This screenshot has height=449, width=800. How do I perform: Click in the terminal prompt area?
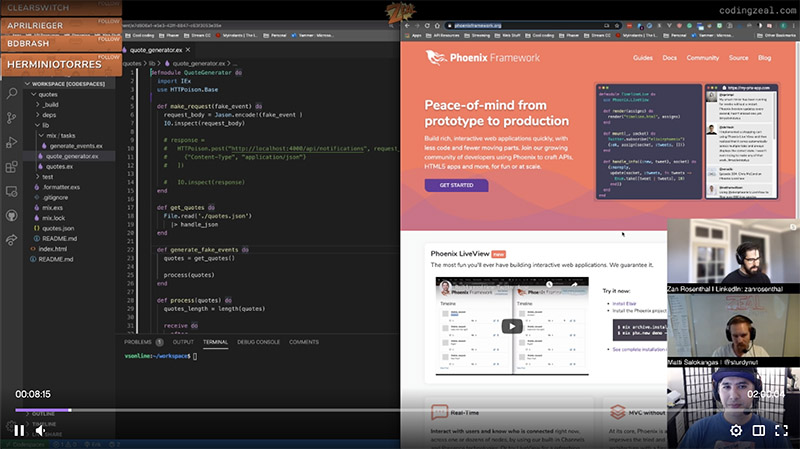[x=257, y=356]
